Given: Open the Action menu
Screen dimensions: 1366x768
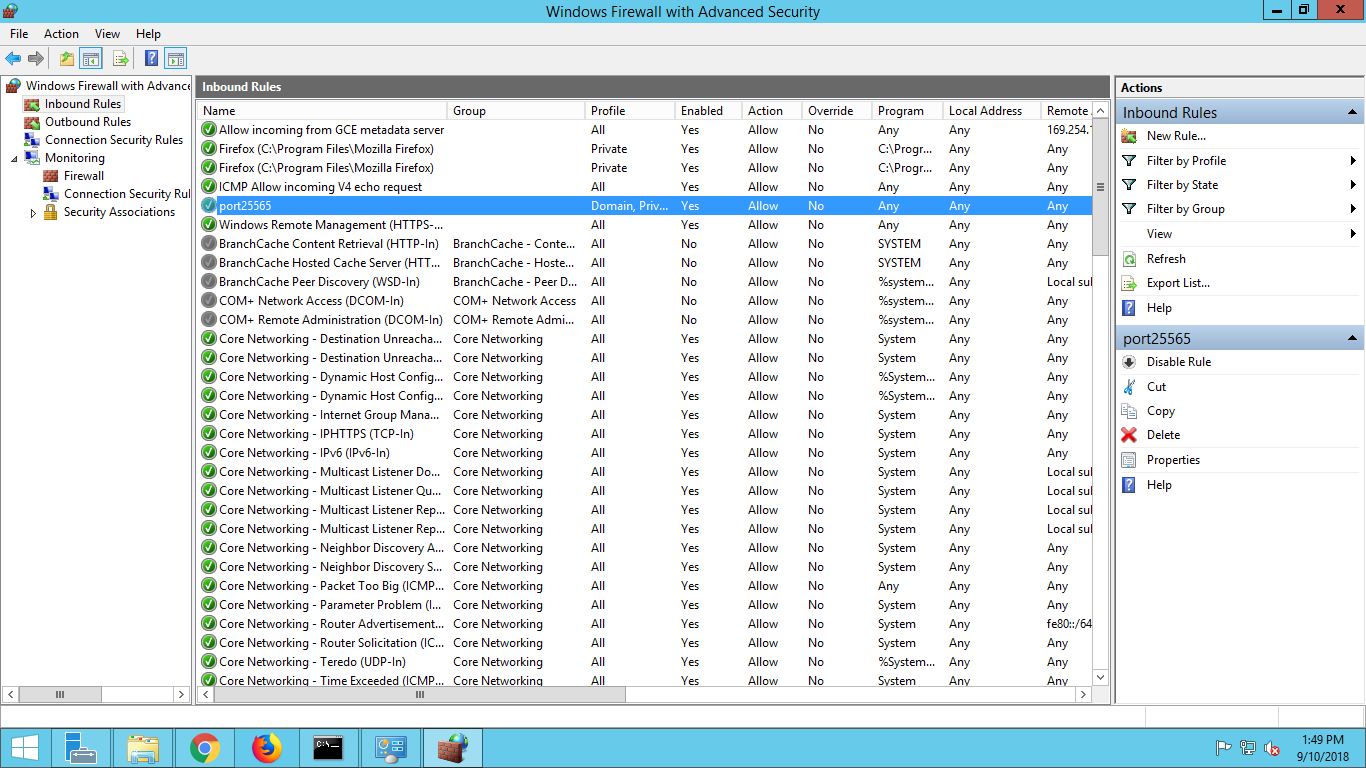Looking at the screenshot, I should [61, 34].
